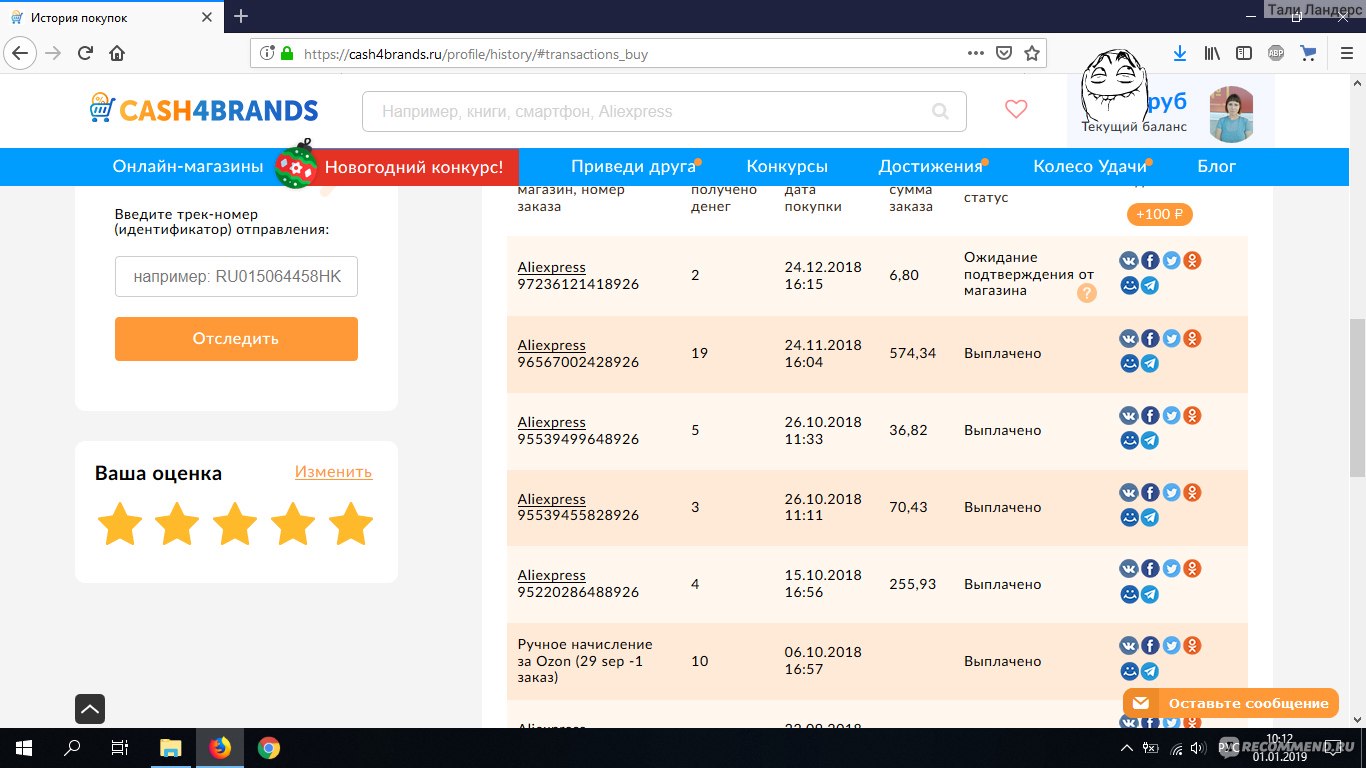Click the scroll-to-top arrow button
1366x768 pixels.
pyautogui.click(x=89, y=709)
